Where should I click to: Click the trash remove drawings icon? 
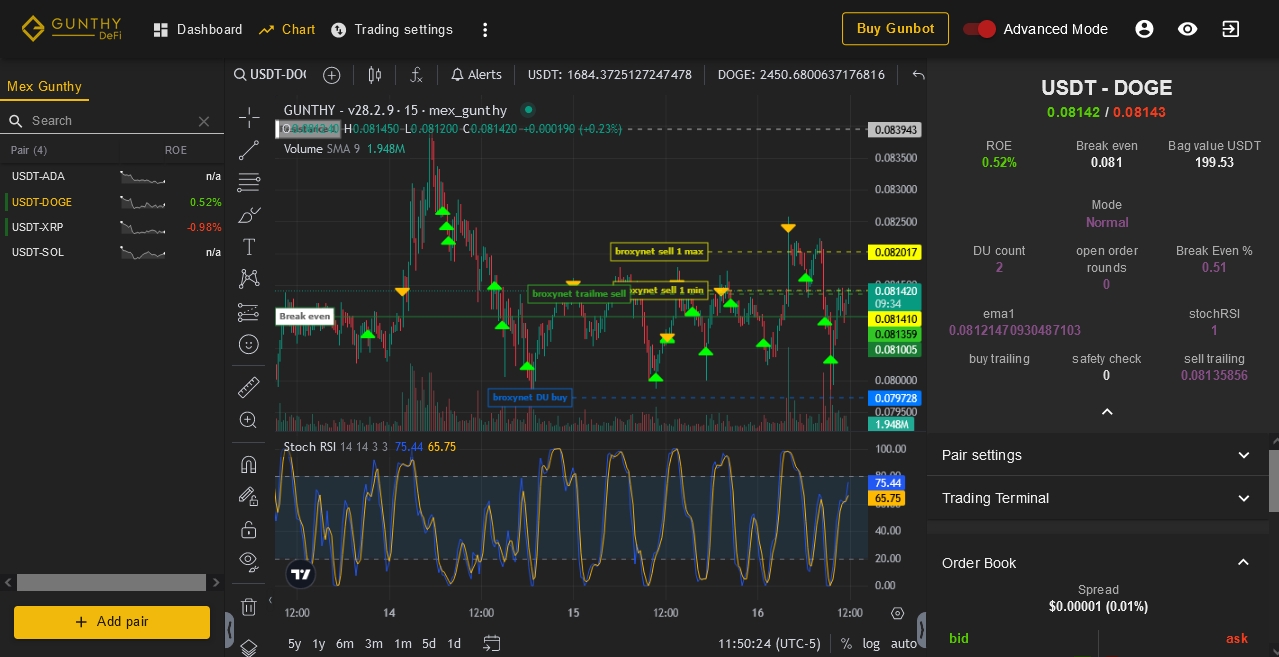point(249,606)
